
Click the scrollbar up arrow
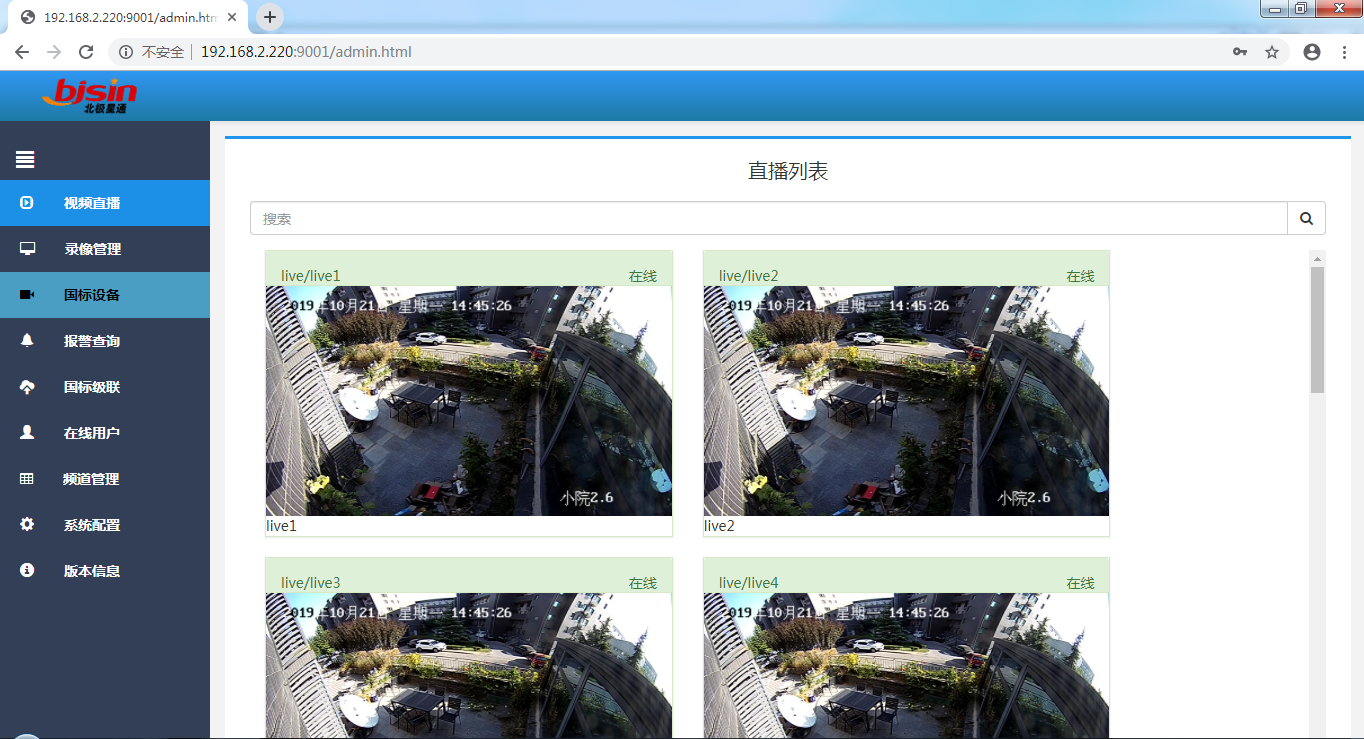point(1317,259)
